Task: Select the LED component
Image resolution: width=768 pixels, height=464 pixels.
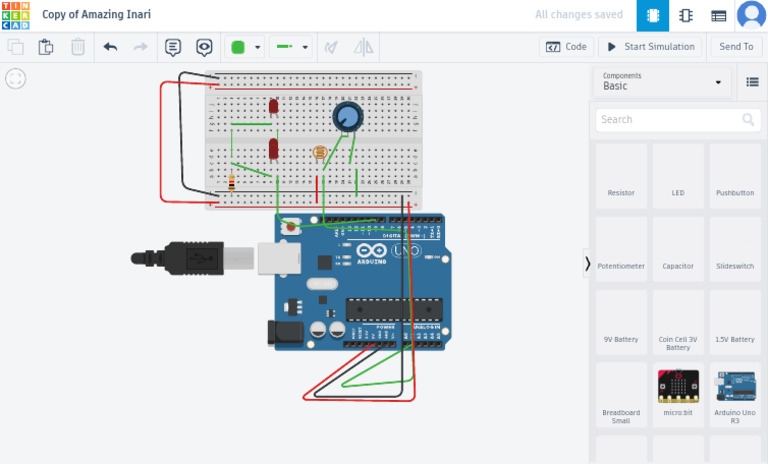Action: [678, 176]
